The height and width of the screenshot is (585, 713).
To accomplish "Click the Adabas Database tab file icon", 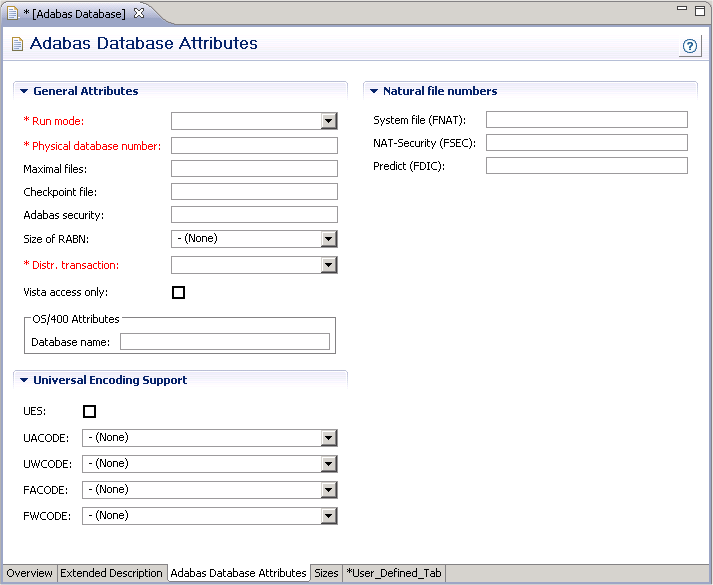I will pos(12,13).
